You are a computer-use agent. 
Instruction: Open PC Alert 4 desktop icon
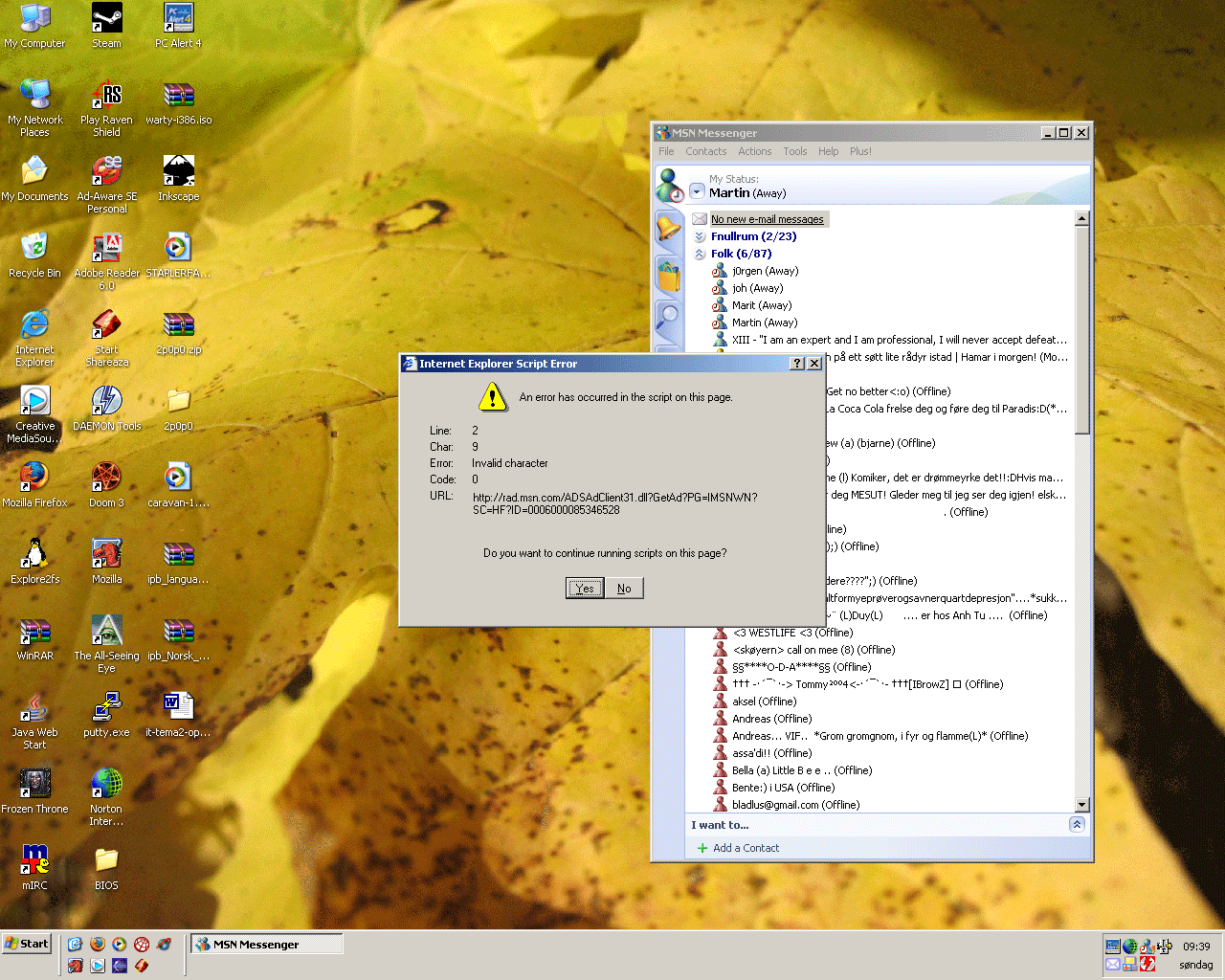coord(178,25)
